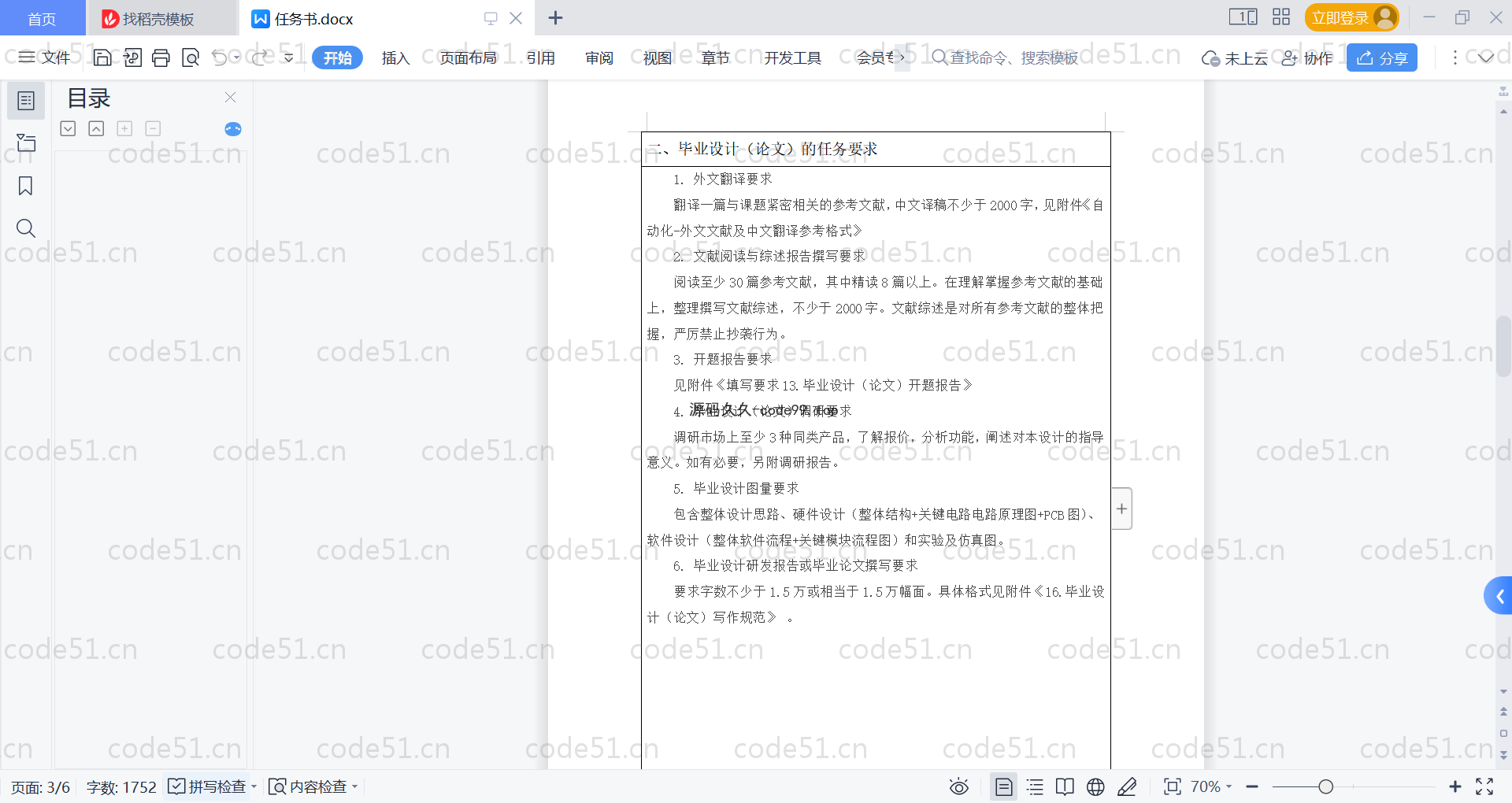1512x803 pixels.
Task: Open the 70% zoom level dropdown
Action: (x=1211, y=786)
